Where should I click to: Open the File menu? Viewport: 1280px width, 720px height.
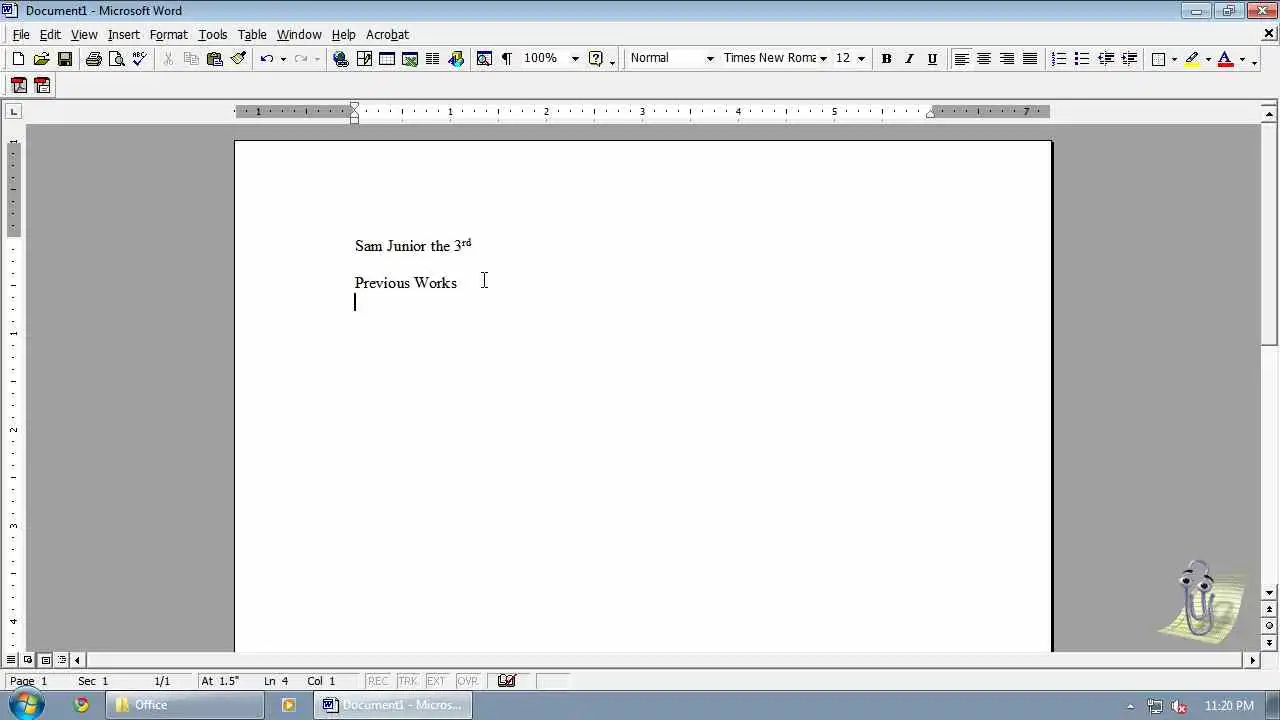point(21,34)
